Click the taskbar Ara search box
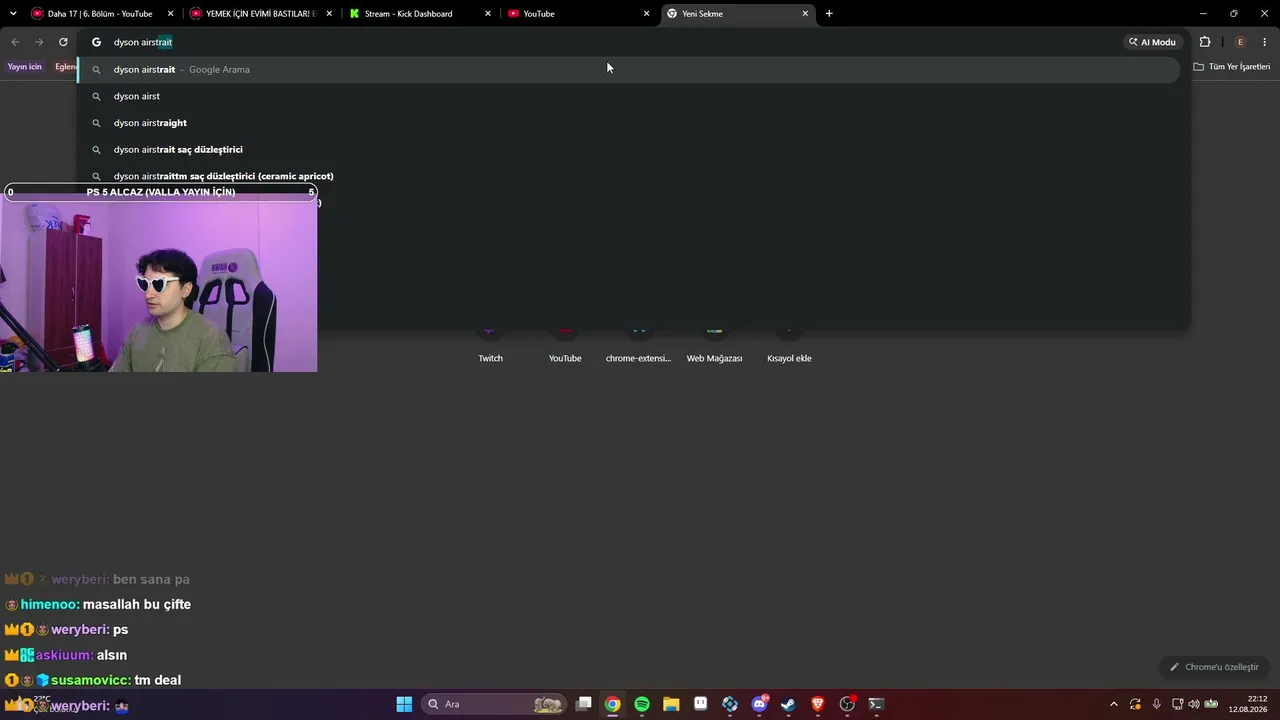This screenshot has height=720, width=1280. pyautogui.click(x=494, y=704)
